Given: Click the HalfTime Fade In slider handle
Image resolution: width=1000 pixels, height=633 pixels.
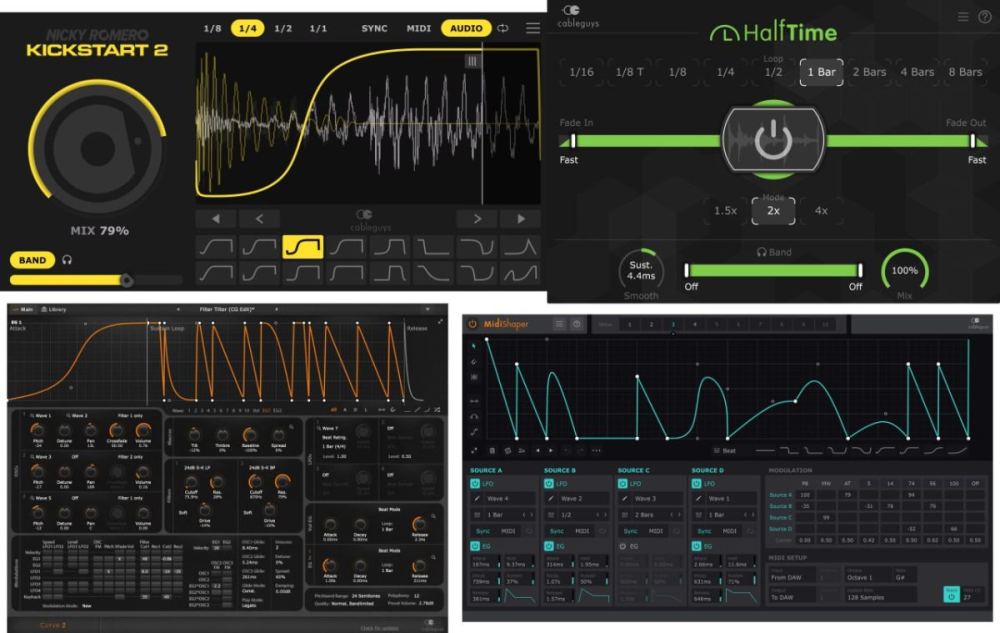Looking at the screenshot, I should (573, 141).
